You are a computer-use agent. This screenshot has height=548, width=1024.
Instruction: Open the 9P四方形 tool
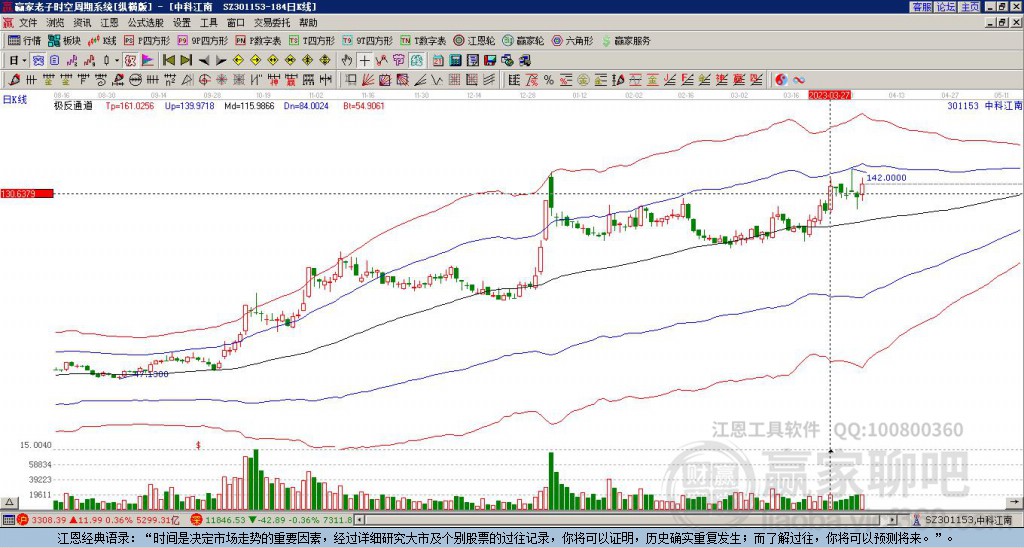coord(202,40)
